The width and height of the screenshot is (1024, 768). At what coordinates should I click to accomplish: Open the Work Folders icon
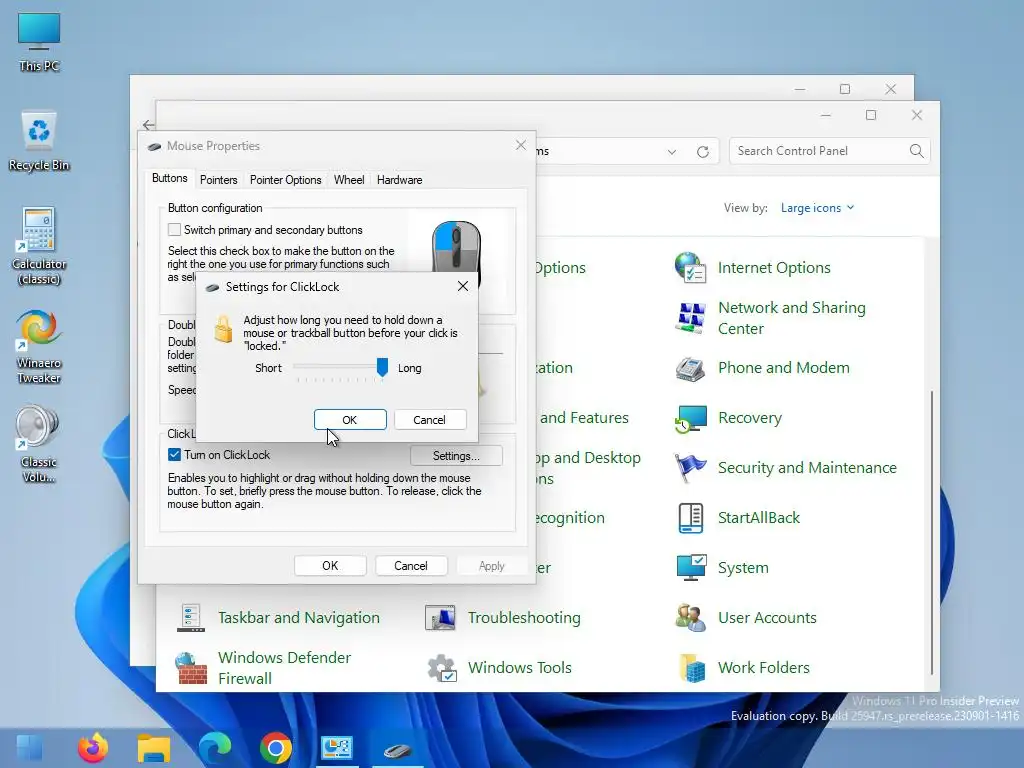[x=692, y=668]
